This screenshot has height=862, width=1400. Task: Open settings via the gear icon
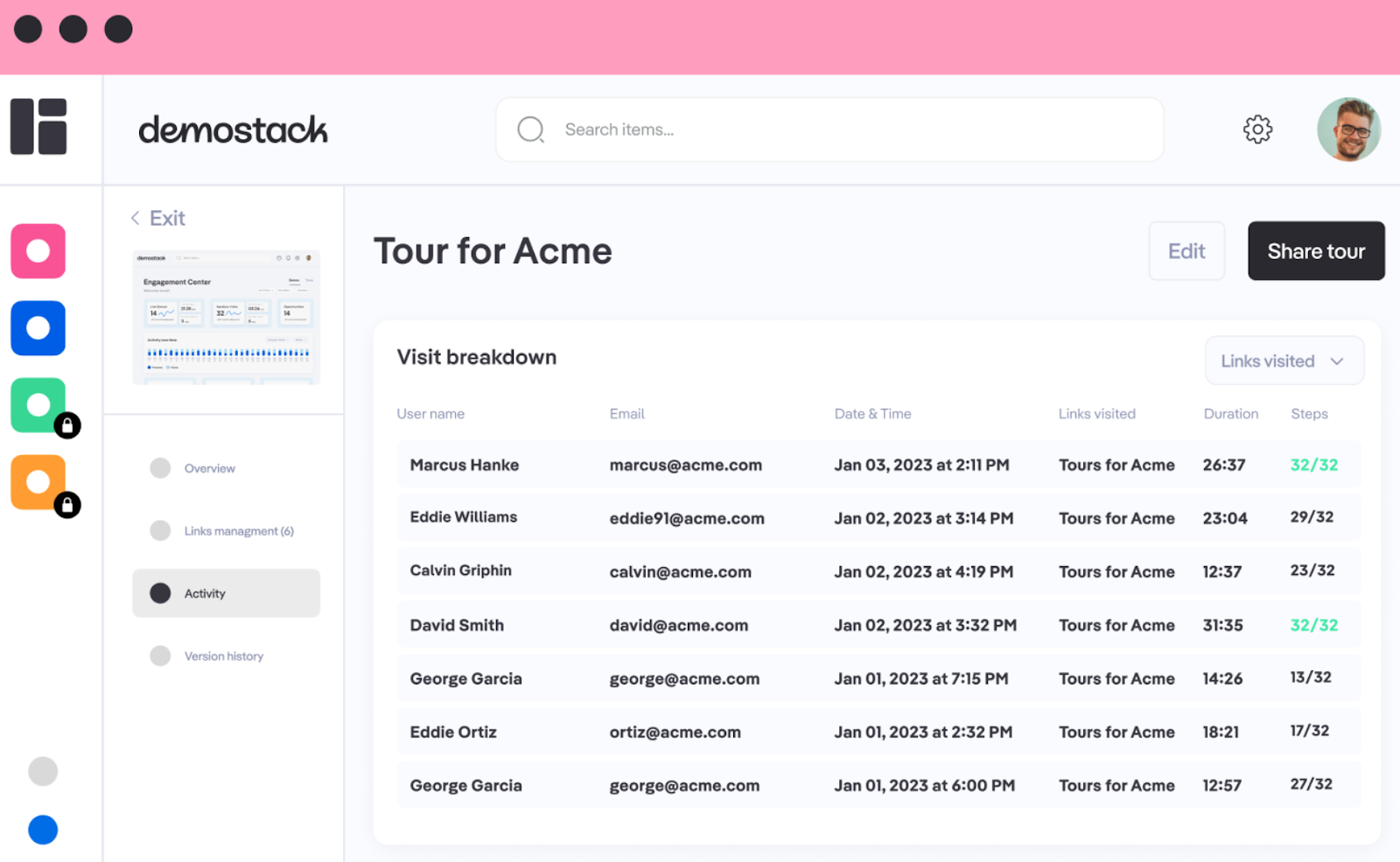[x=1257, y=129]
